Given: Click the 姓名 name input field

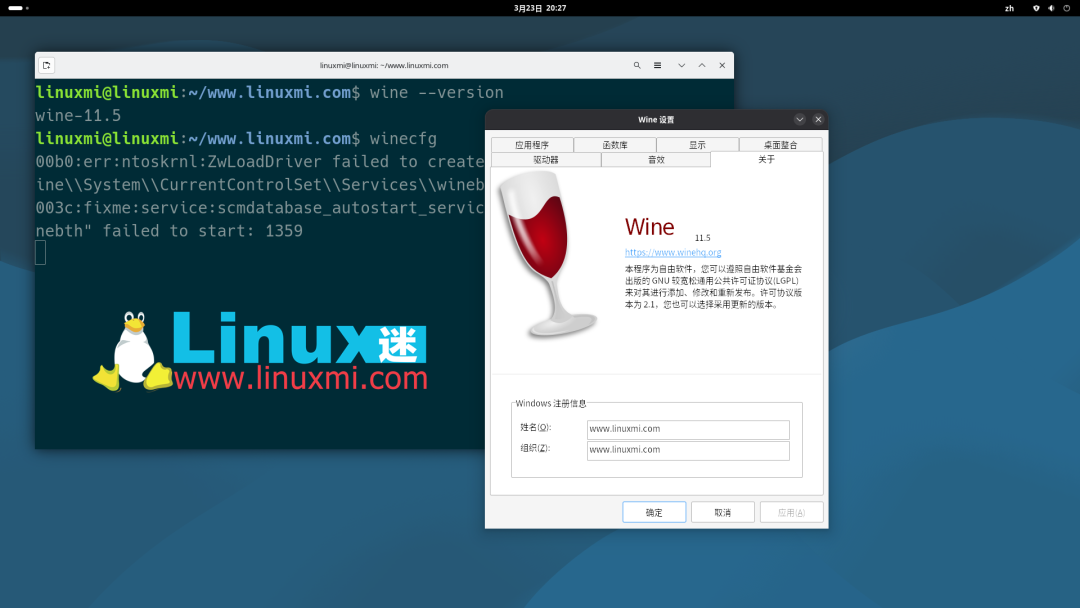Looking at the screenshot, I should click(687, 429).
